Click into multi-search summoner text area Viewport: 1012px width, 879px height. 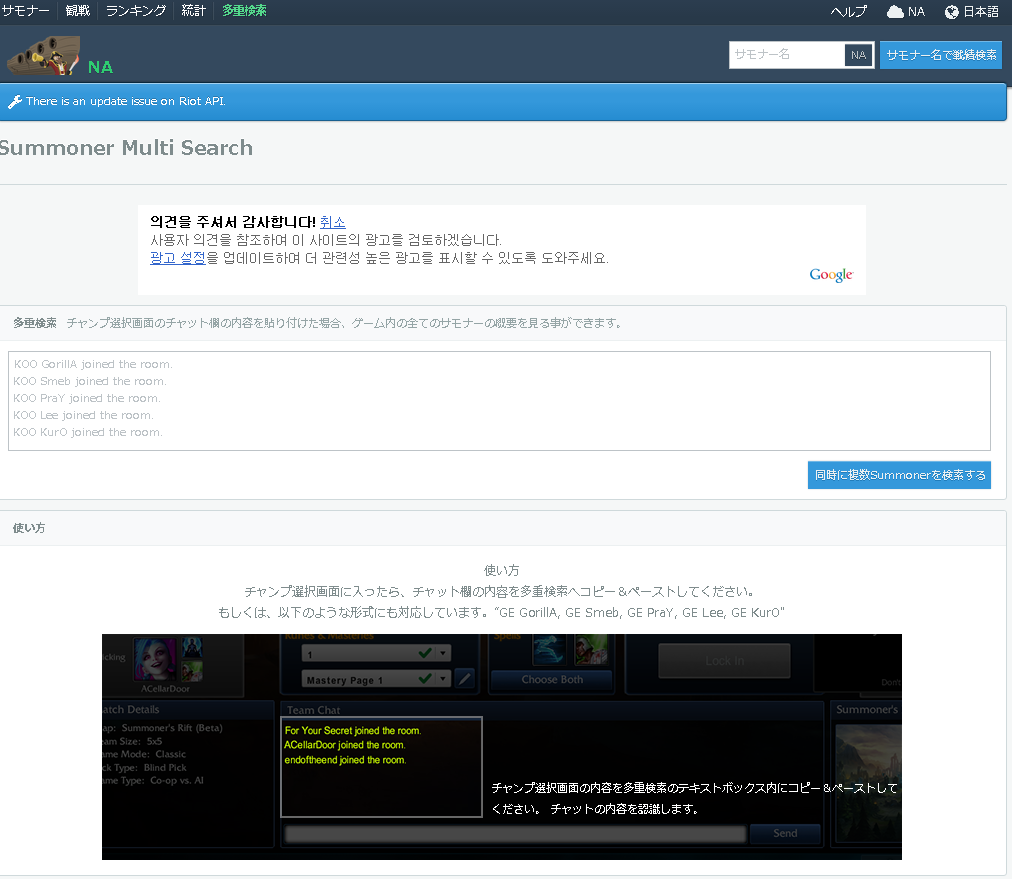coord(499,401)
